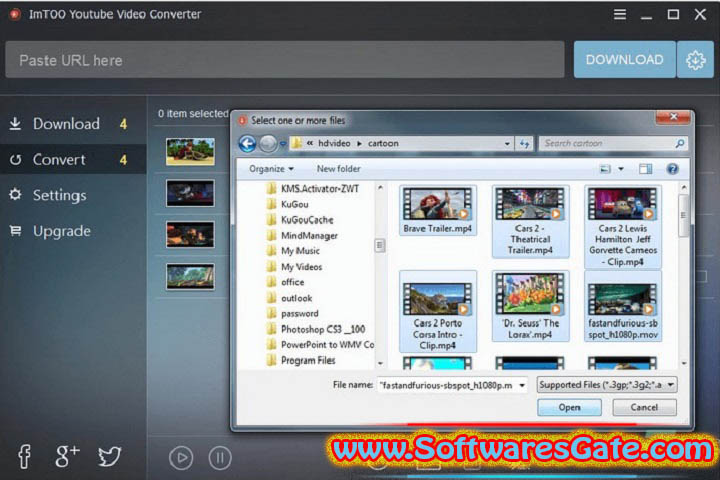Click the Forward arrow in file dialog
The image size is (720, 480).
pyautogui.click(x=268, y=144)
